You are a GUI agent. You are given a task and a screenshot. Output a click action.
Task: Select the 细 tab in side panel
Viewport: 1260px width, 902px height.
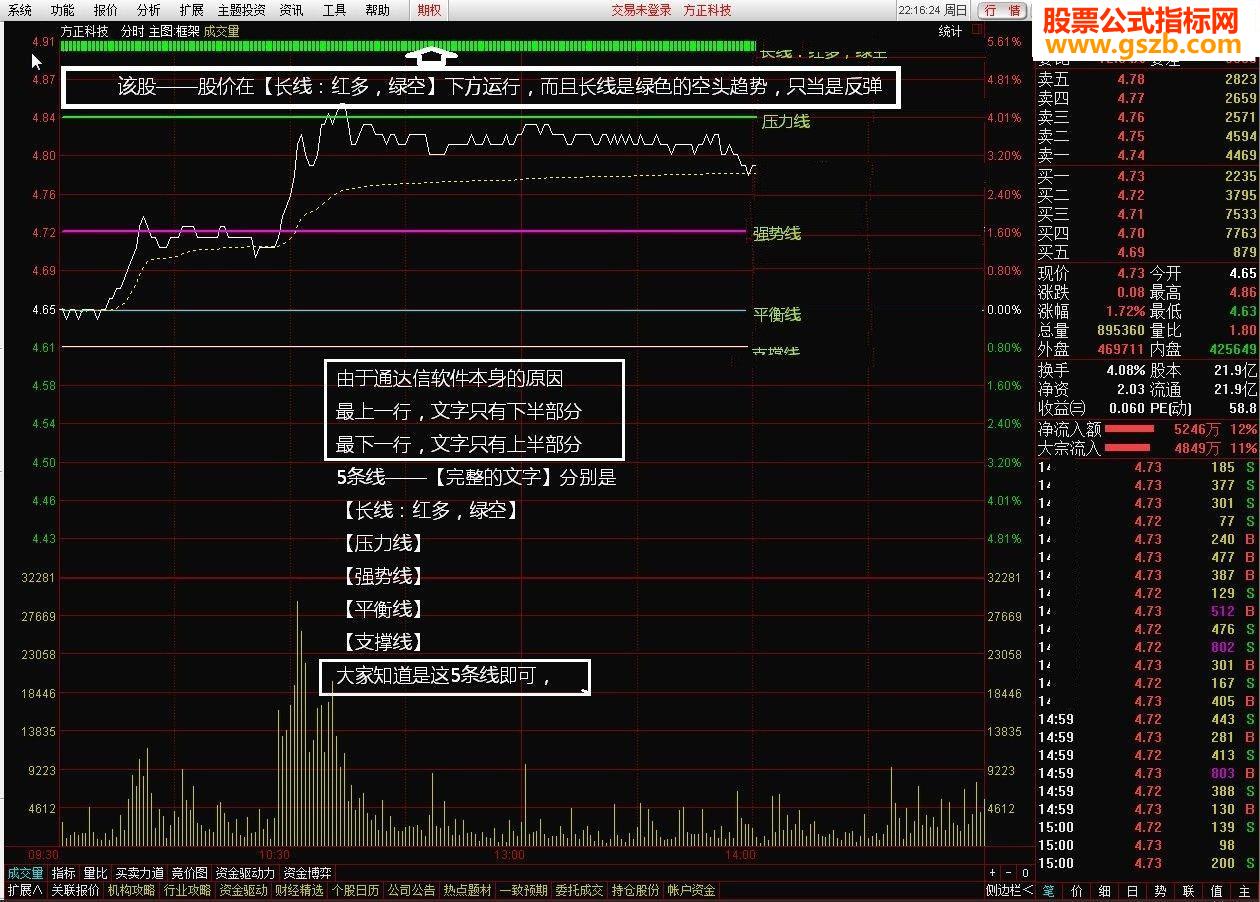[1104, 890]
